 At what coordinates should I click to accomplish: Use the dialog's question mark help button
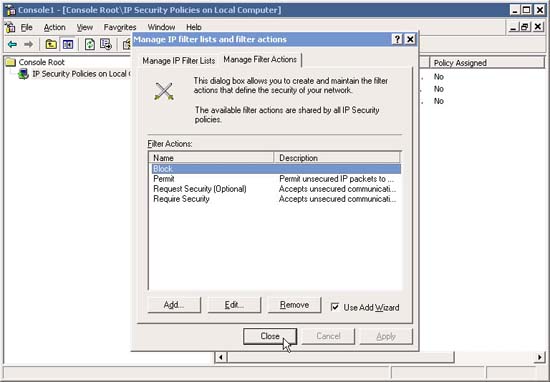[x=397, y=39]
